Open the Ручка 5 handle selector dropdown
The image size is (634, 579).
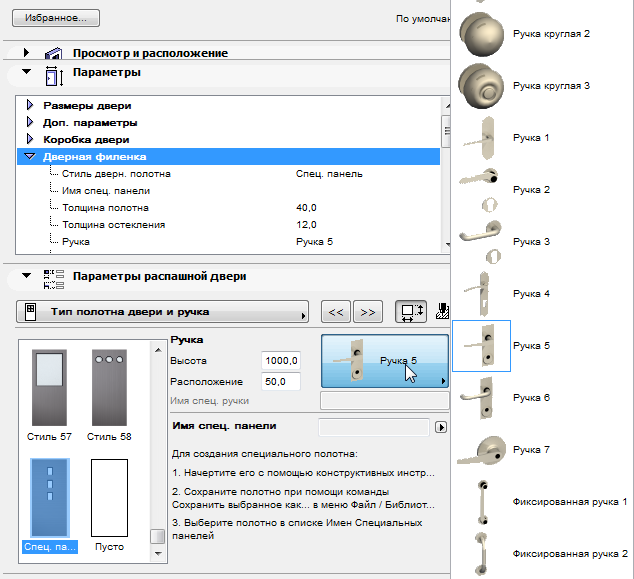[x=385, y=361]
